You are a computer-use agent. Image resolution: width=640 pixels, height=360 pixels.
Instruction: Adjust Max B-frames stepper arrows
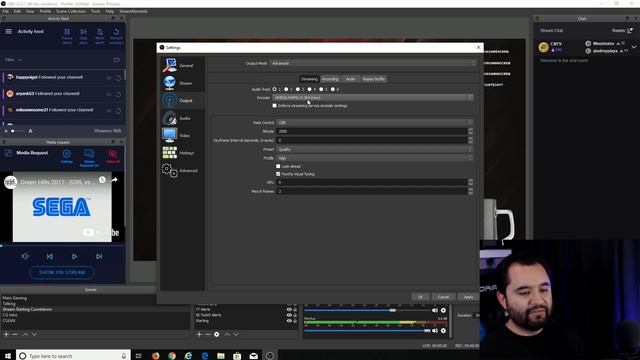pos(470,191)
